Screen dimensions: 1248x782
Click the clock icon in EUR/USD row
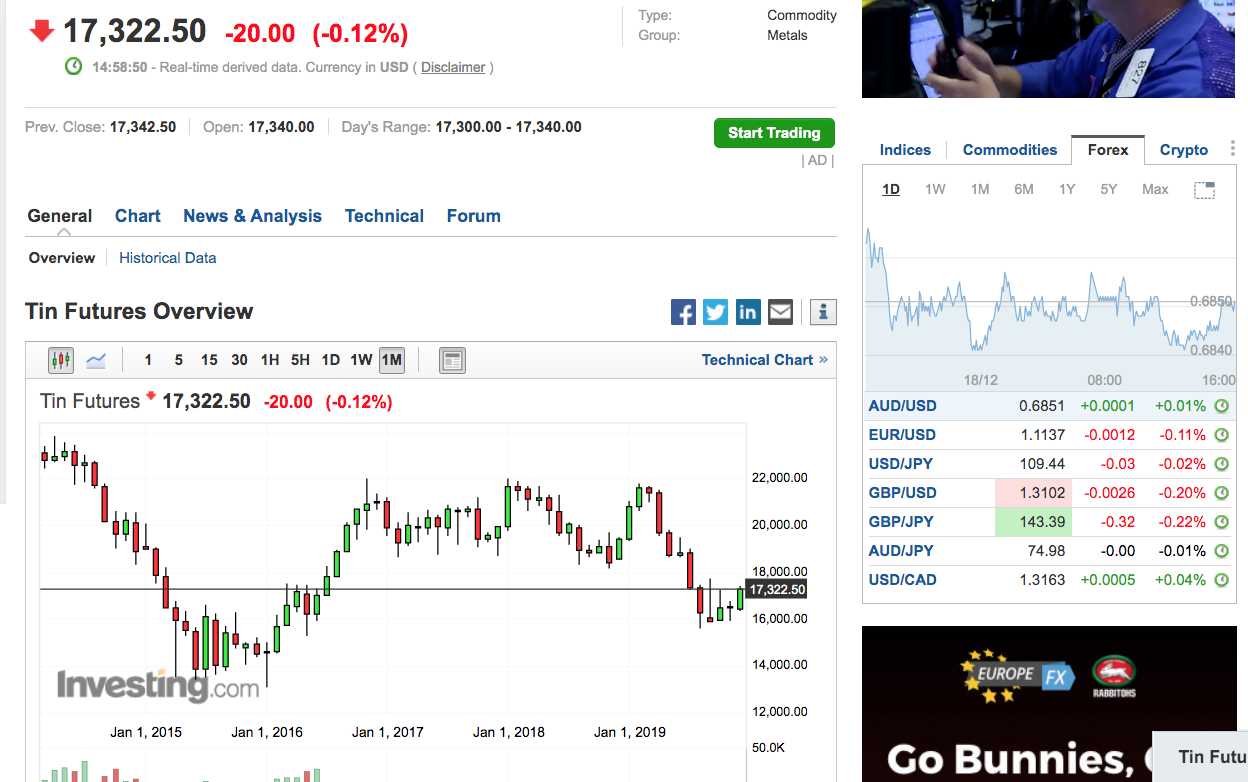1221,435
